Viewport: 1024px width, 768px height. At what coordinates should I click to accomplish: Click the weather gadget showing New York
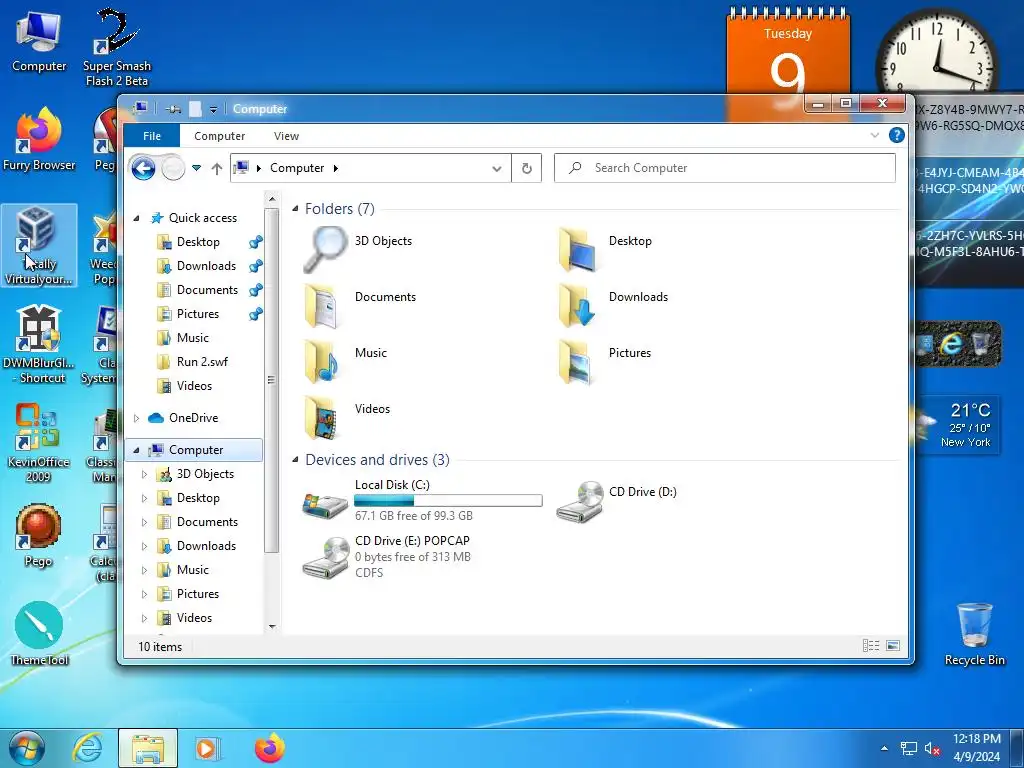[x=956, y=425]
